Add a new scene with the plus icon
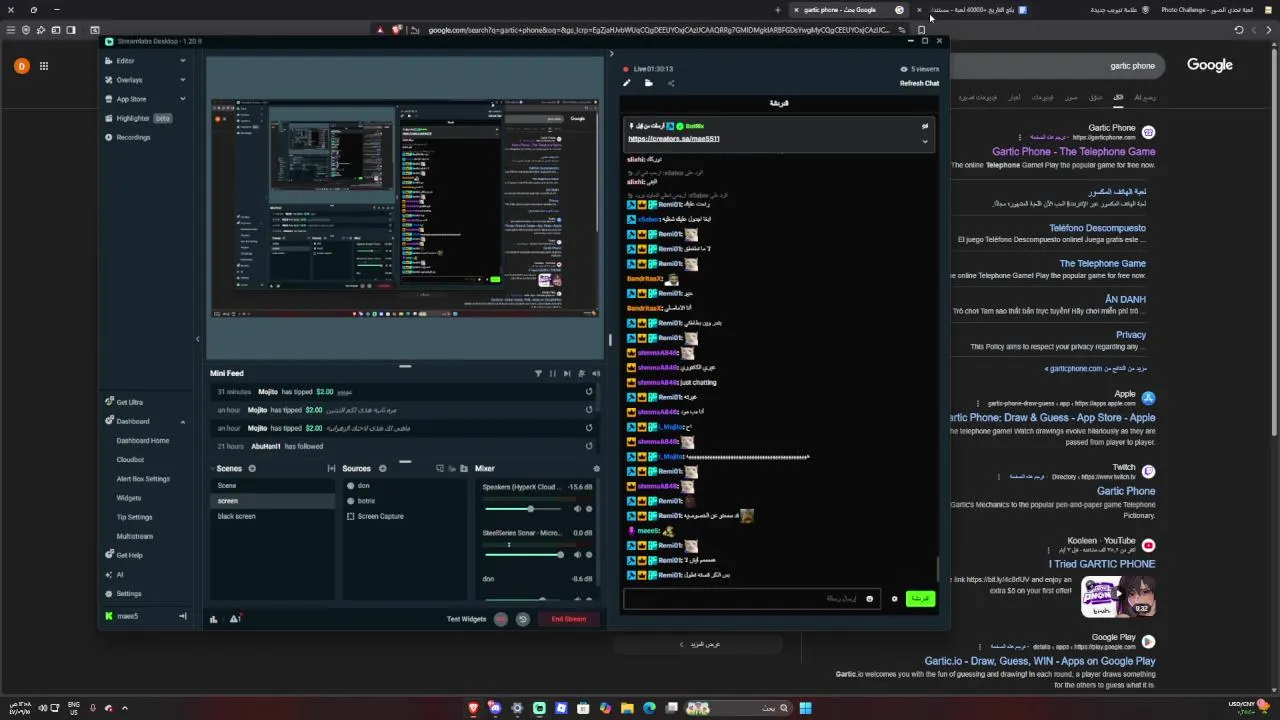The width and height of the screenshot is (1280, 720). 252,468
